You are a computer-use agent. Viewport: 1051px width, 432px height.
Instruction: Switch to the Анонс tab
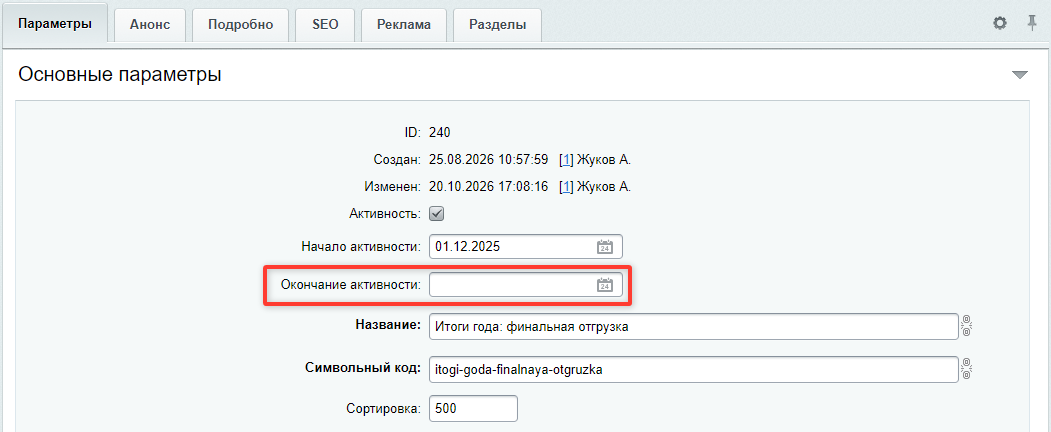(149, 25)
